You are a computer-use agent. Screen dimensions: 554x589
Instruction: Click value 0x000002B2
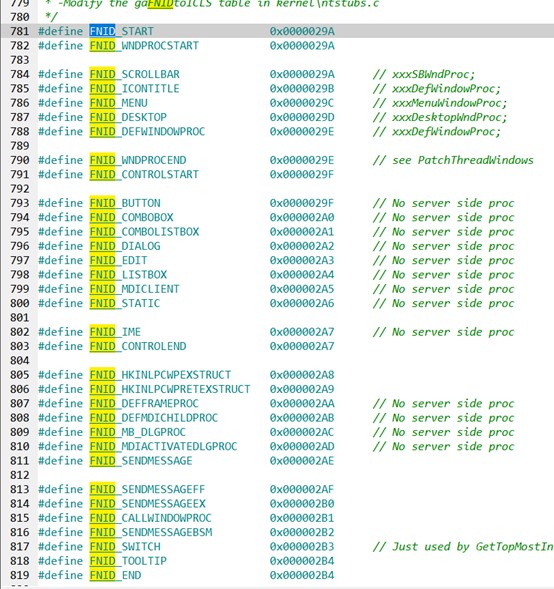302,532
